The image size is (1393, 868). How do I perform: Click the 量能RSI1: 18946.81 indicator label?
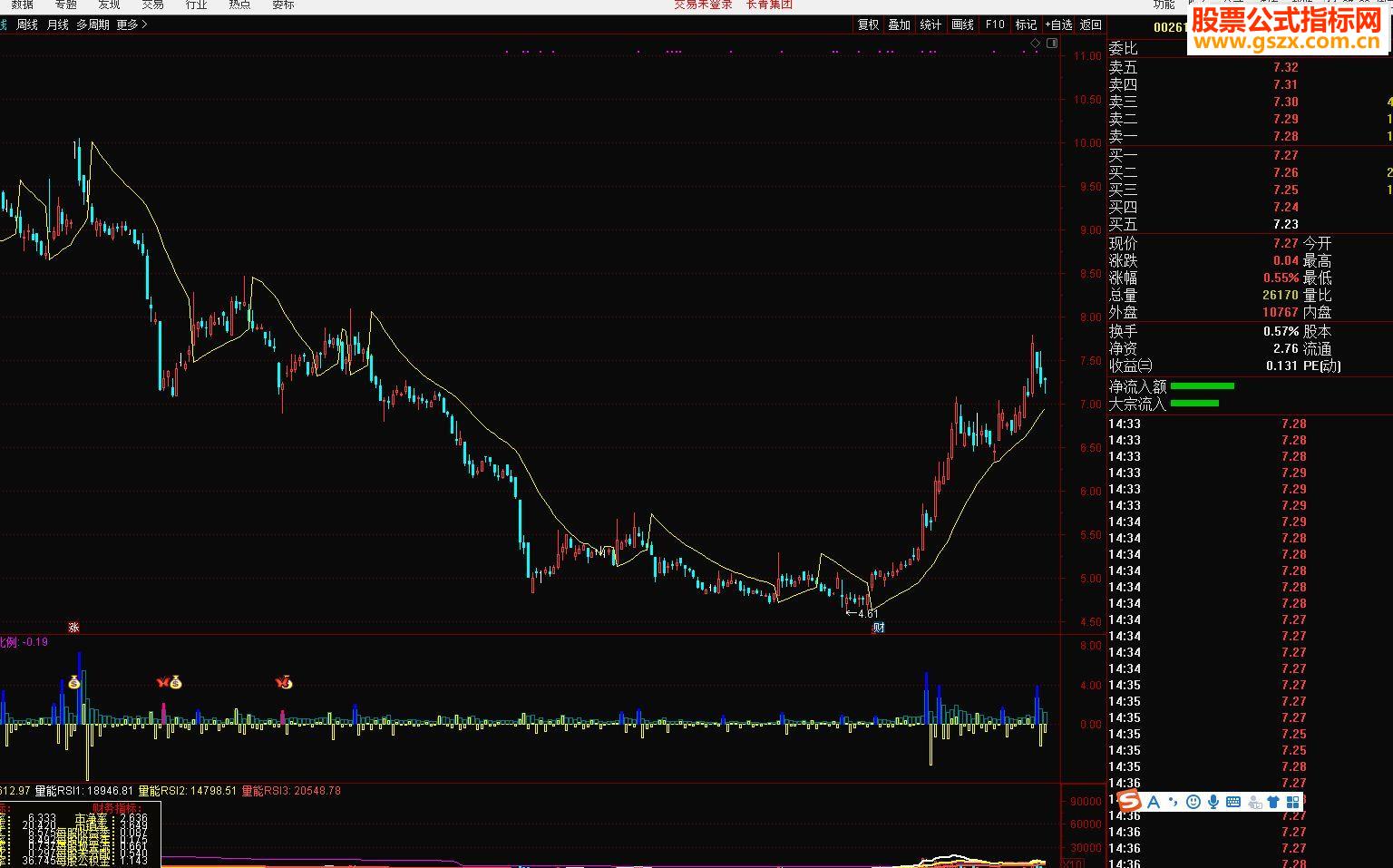[x=84, y=791]
